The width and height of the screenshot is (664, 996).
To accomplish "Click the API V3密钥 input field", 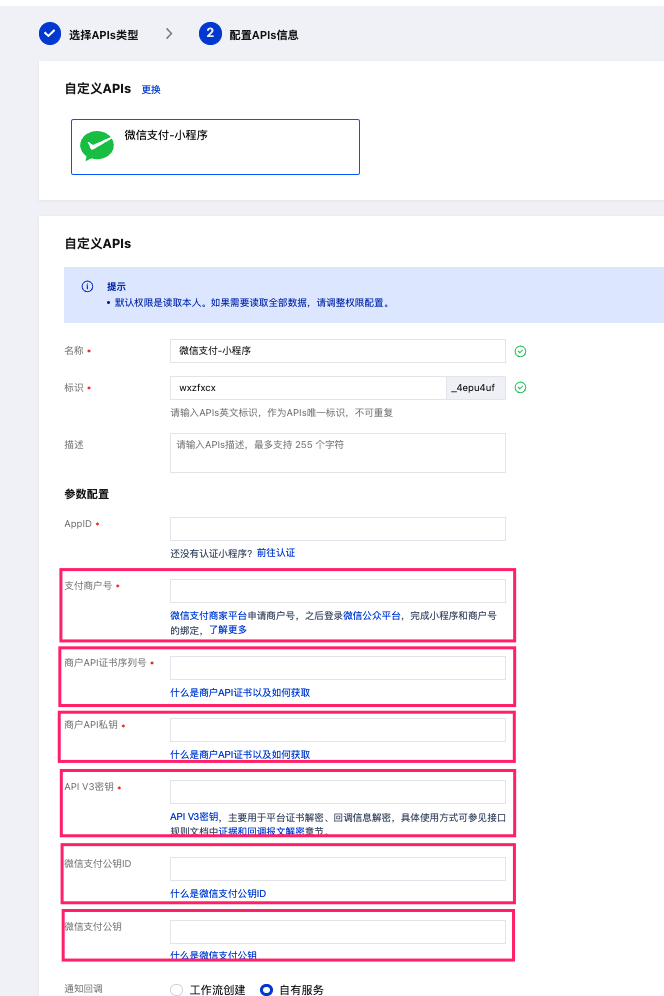I will (337, 792).
